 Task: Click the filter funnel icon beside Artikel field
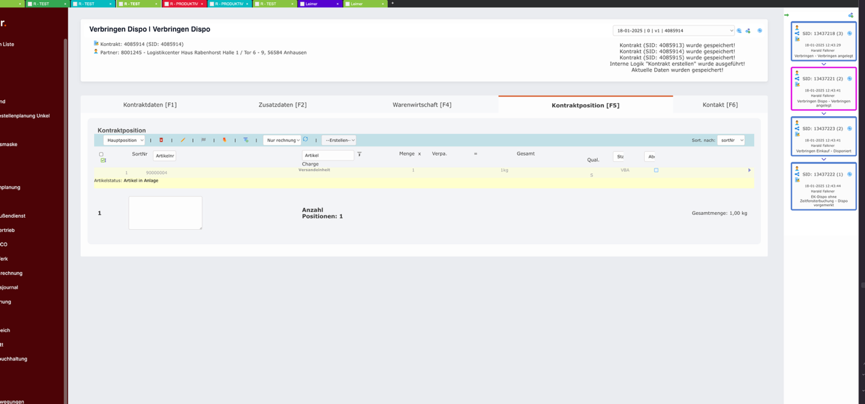pyautogui.click(x=359, y=155)
